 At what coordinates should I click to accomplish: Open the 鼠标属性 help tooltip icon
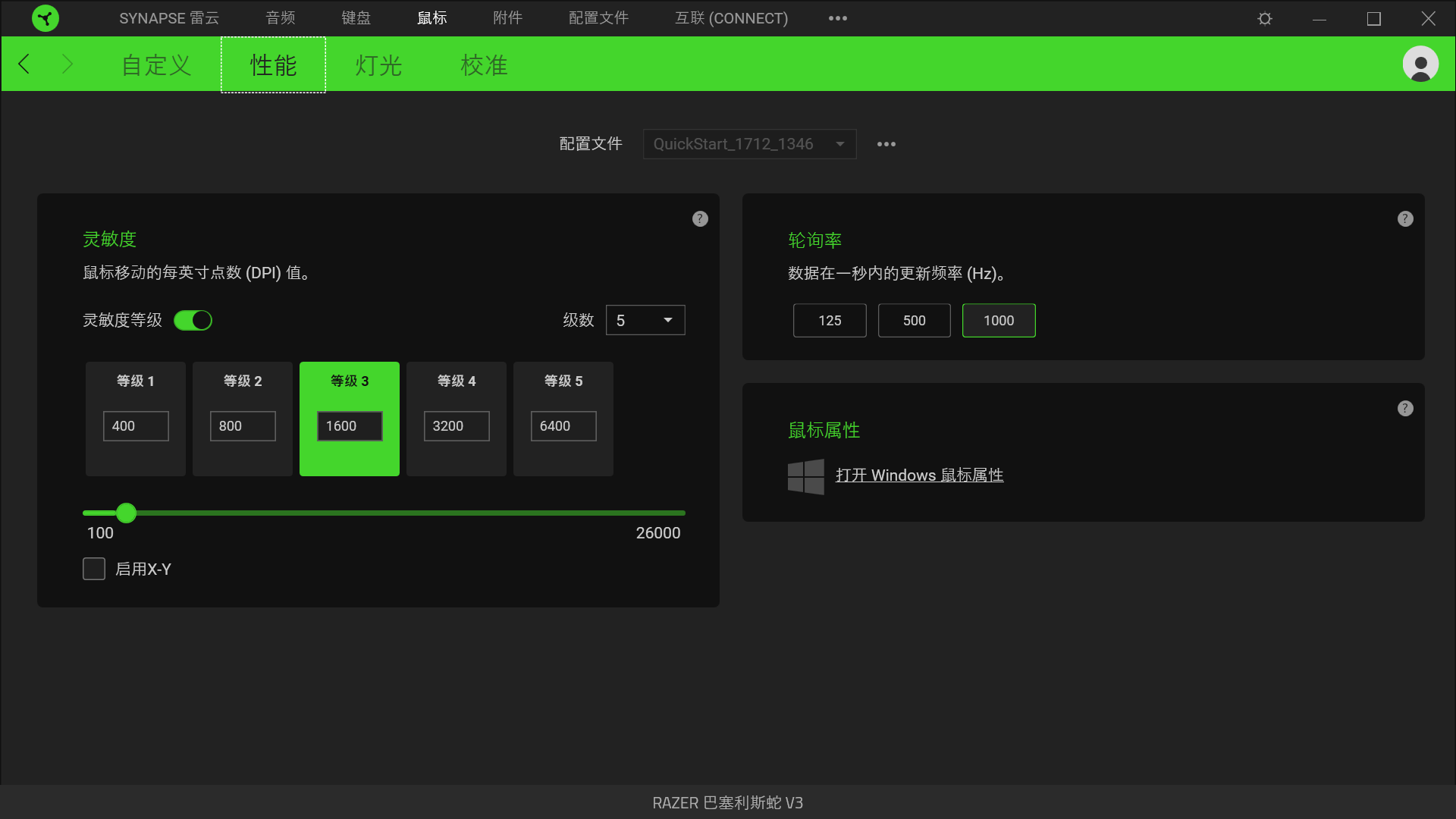point(1404,408)
